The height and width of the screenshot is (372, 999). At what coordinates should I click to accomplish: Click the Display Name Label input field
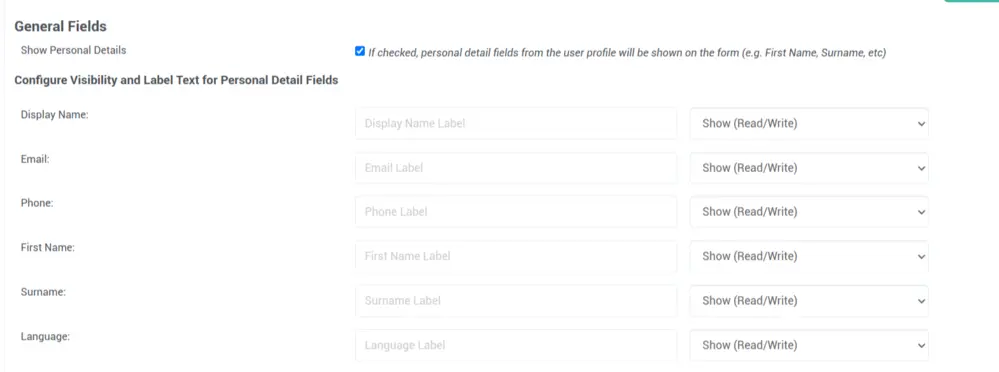point(516,124)
